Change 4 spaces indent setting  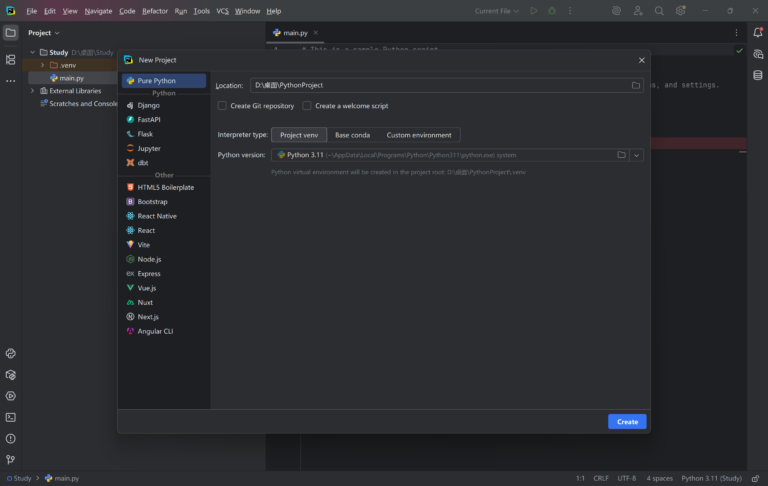click(x=659, y=478)
